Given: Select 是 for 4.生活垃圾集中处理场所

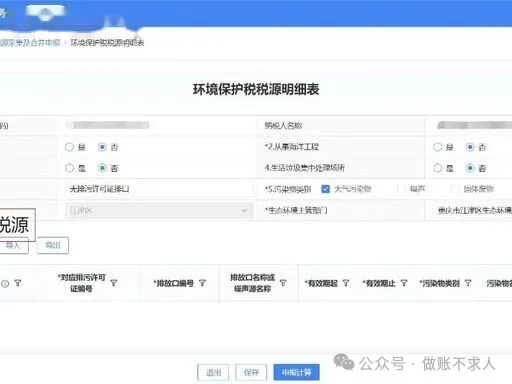Looking at the screenshot, I should [x=437, y=168].
